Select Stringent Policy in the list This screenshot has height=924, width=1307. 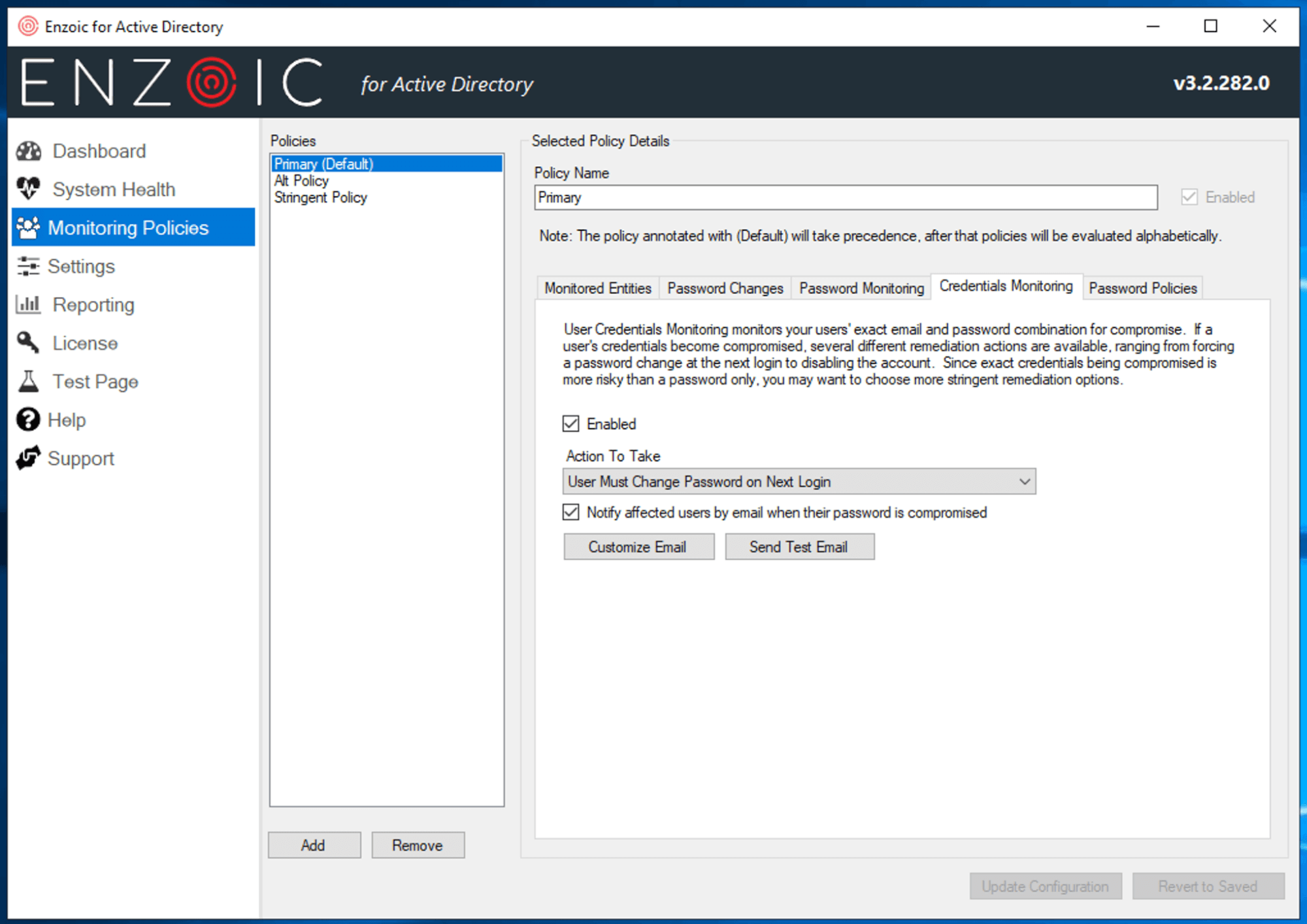387,197
